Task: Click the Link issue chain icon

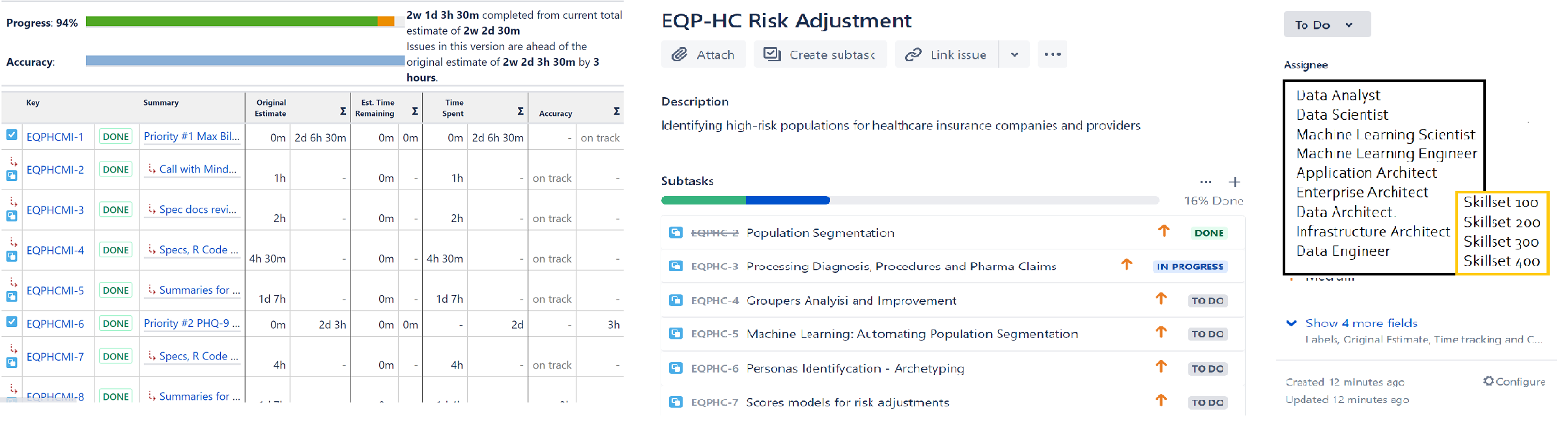Action: click(x=913, y=55)
